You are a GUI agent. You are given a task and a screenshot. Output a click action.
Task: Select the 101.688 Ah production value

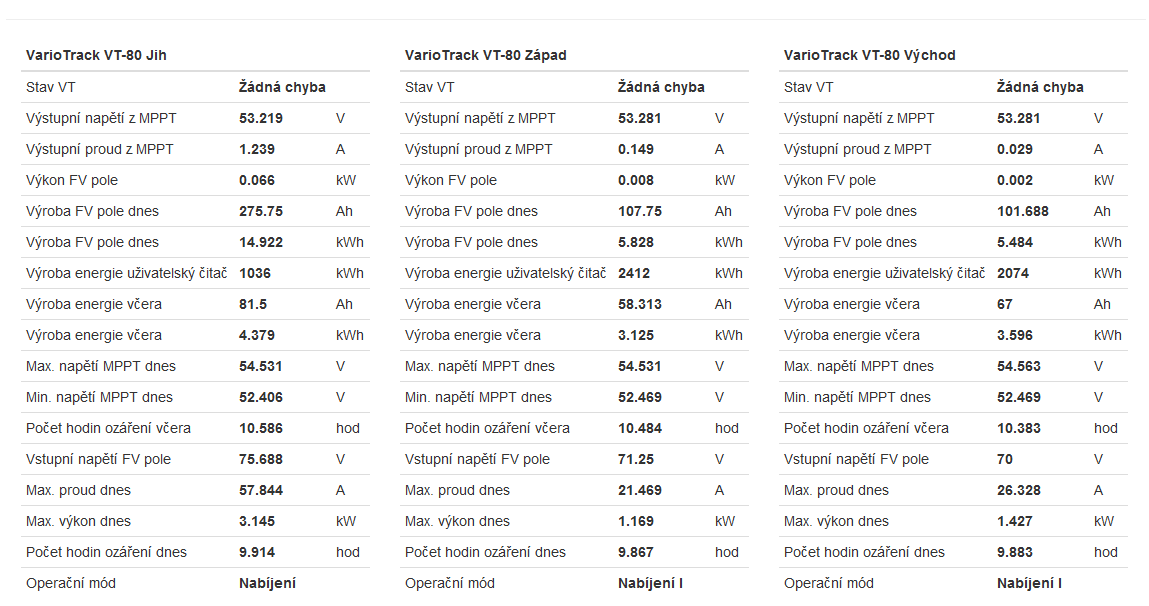pos(1023,211)
